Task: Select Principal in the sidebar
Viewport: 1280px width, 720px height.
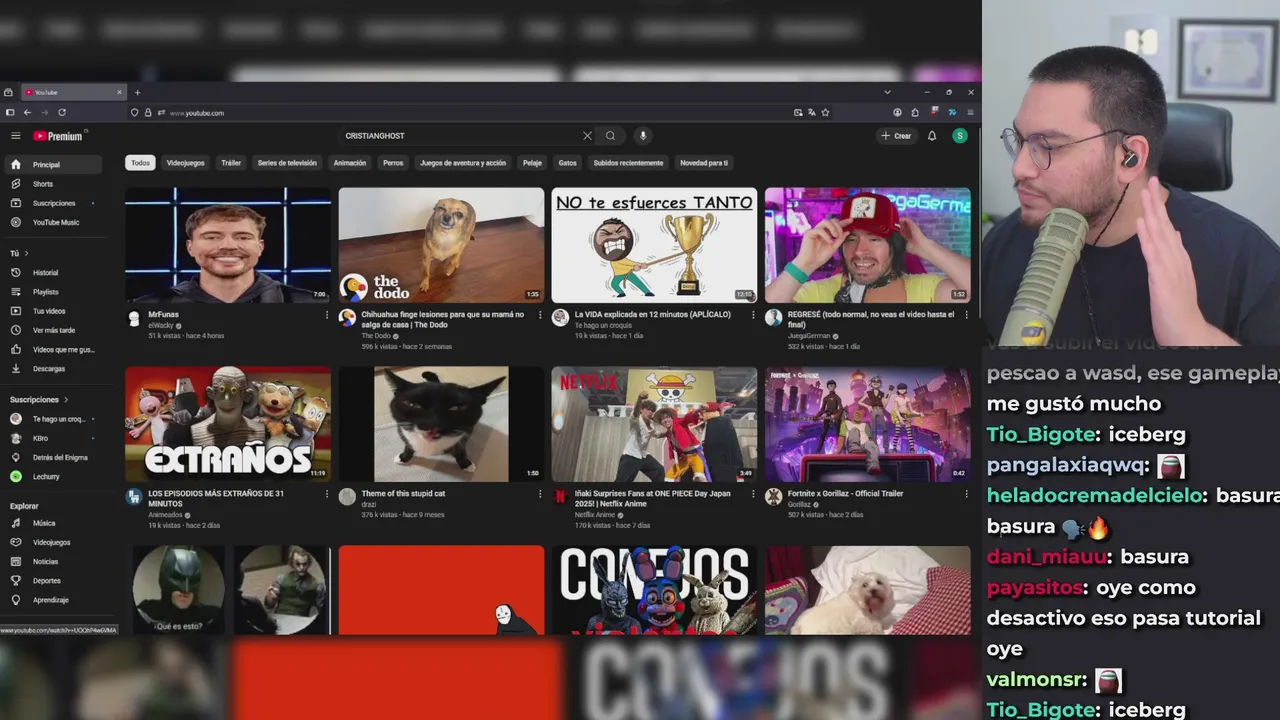Action: [x=52, y=164]
